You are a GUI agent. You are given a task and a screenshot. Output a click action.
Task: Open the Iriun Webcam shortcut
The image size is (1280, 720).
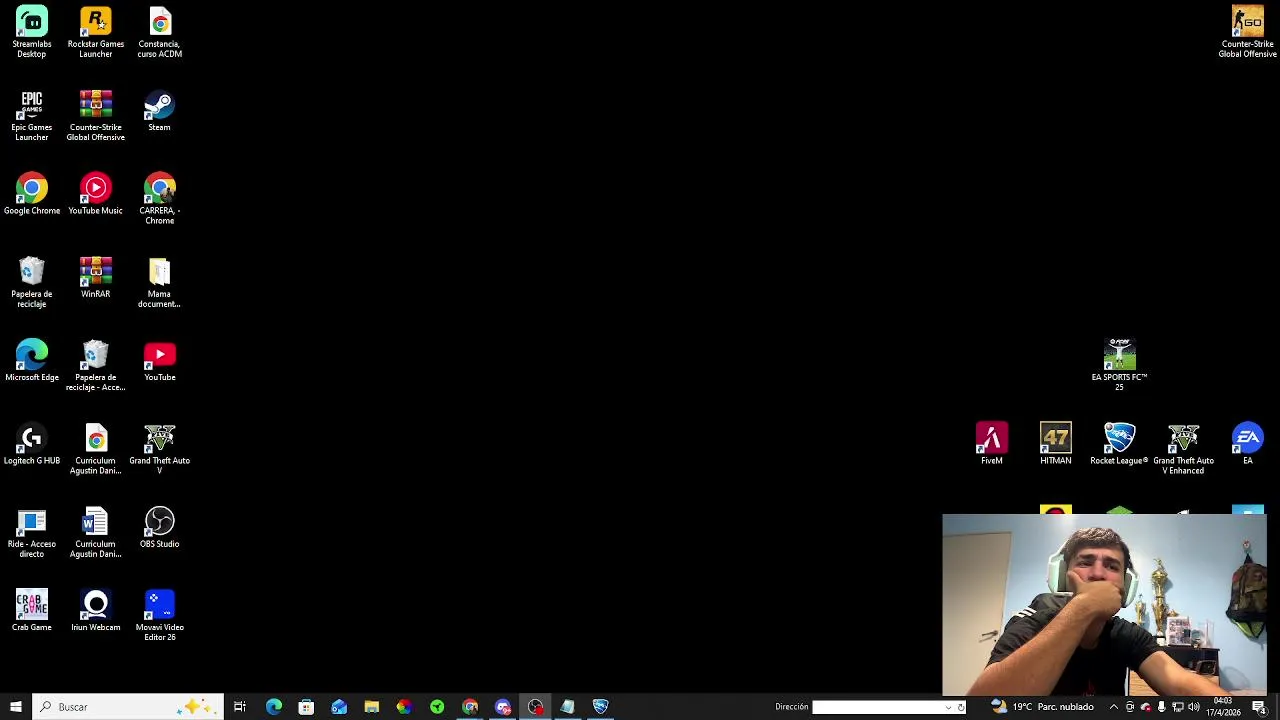pyautogui.click(x=96, y=610)
